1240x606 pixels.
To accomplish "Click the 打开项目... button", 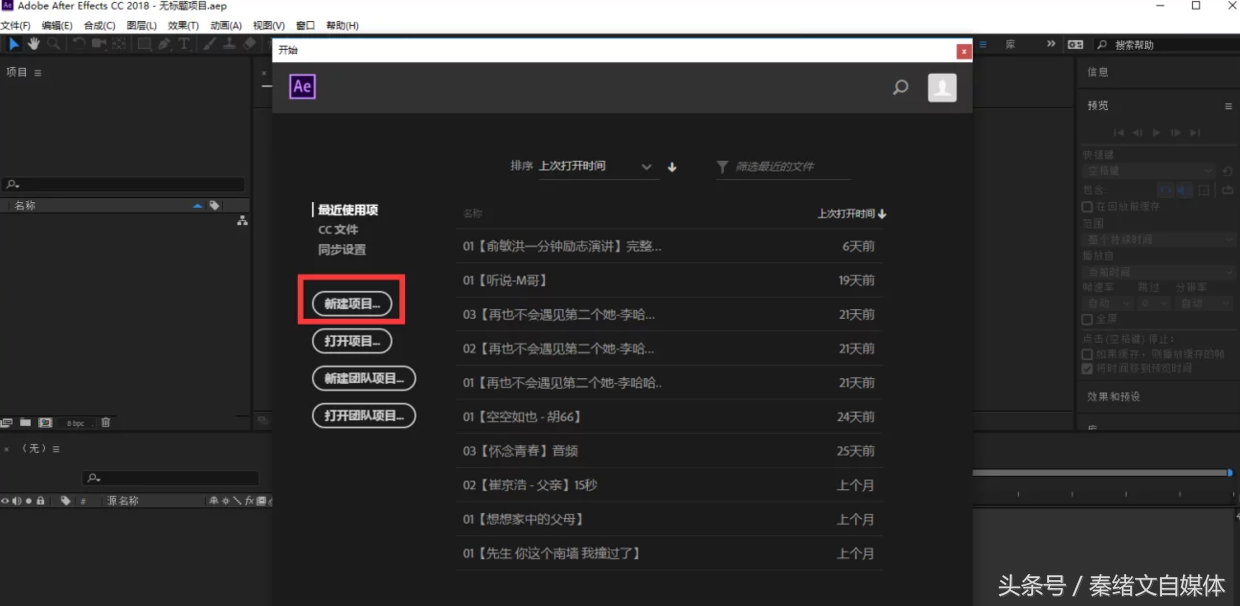I will tap(352, 341).
